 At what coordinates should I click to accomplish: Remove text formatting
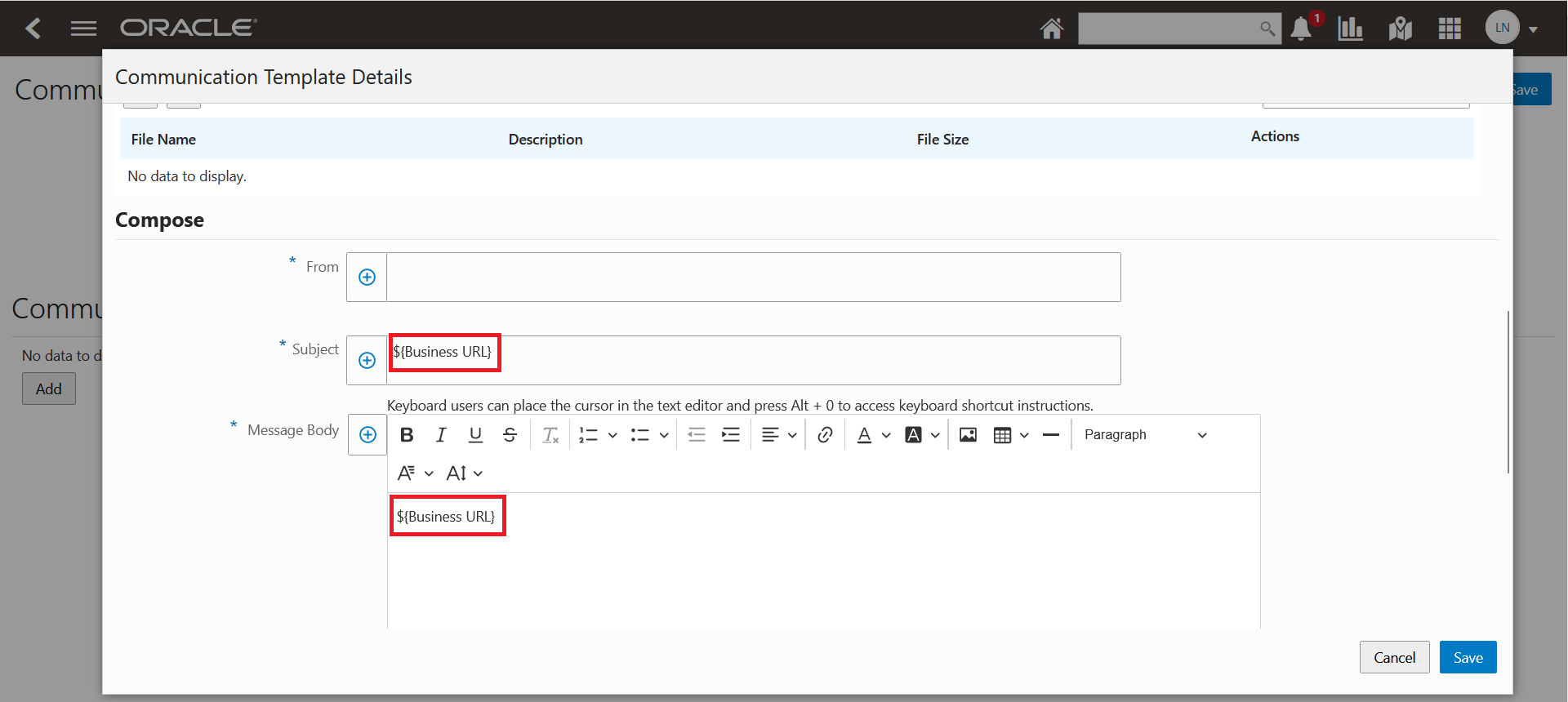551,435
